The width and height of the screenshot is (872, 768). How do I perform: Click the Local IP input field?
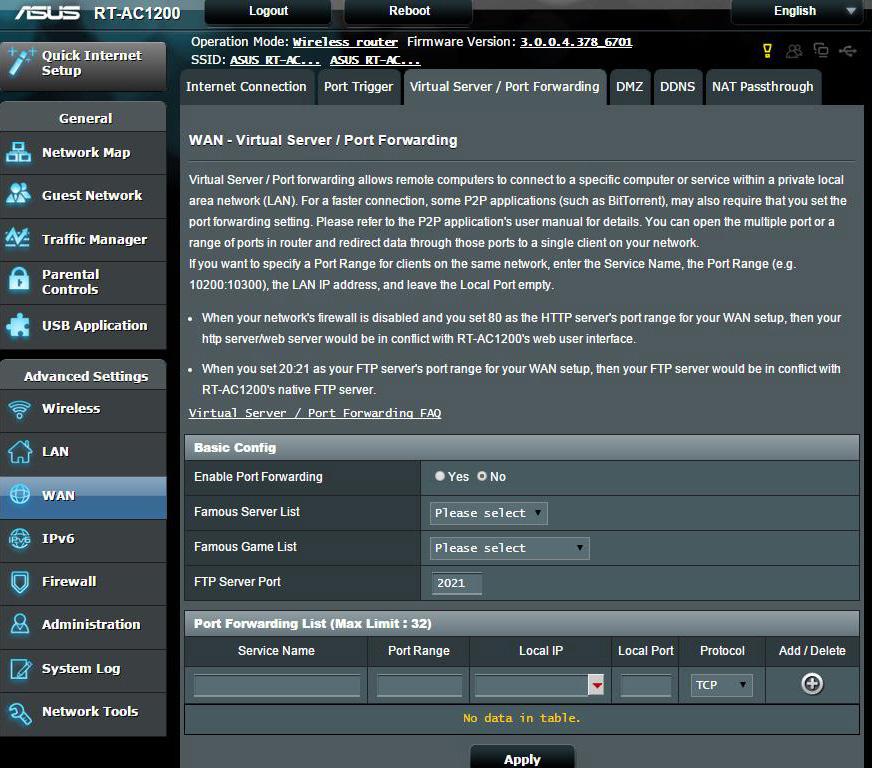click(x=532, y=685)
